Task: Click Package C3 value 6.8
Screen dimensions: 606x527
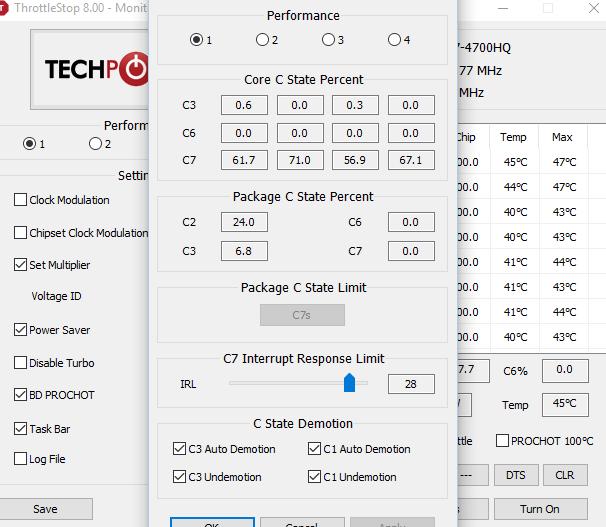Action: click(x=244, y=251)
